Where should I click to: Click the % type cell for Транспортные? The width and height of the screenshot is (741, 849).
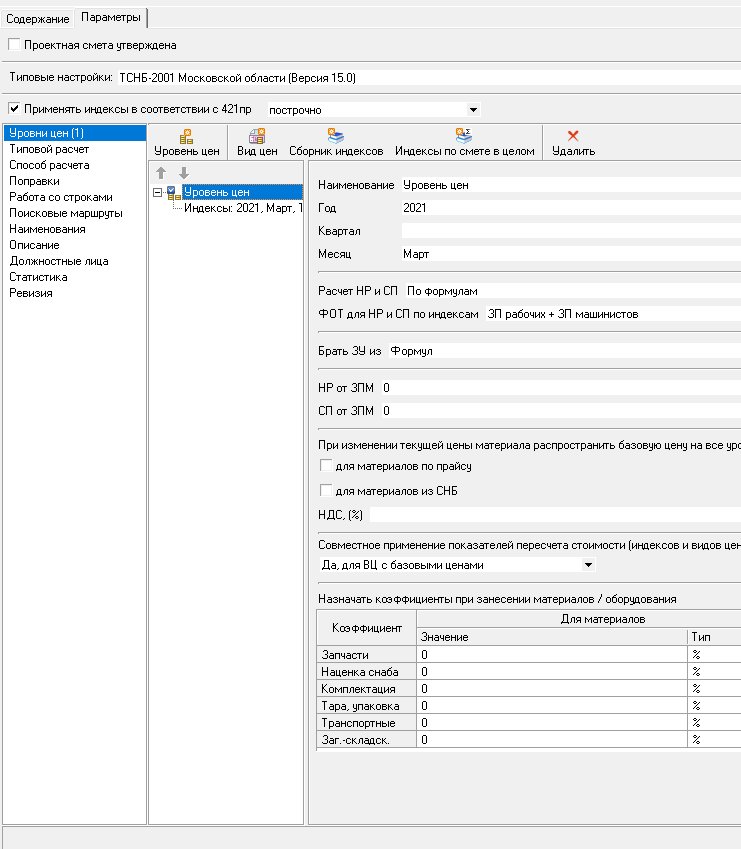point(714,723)
